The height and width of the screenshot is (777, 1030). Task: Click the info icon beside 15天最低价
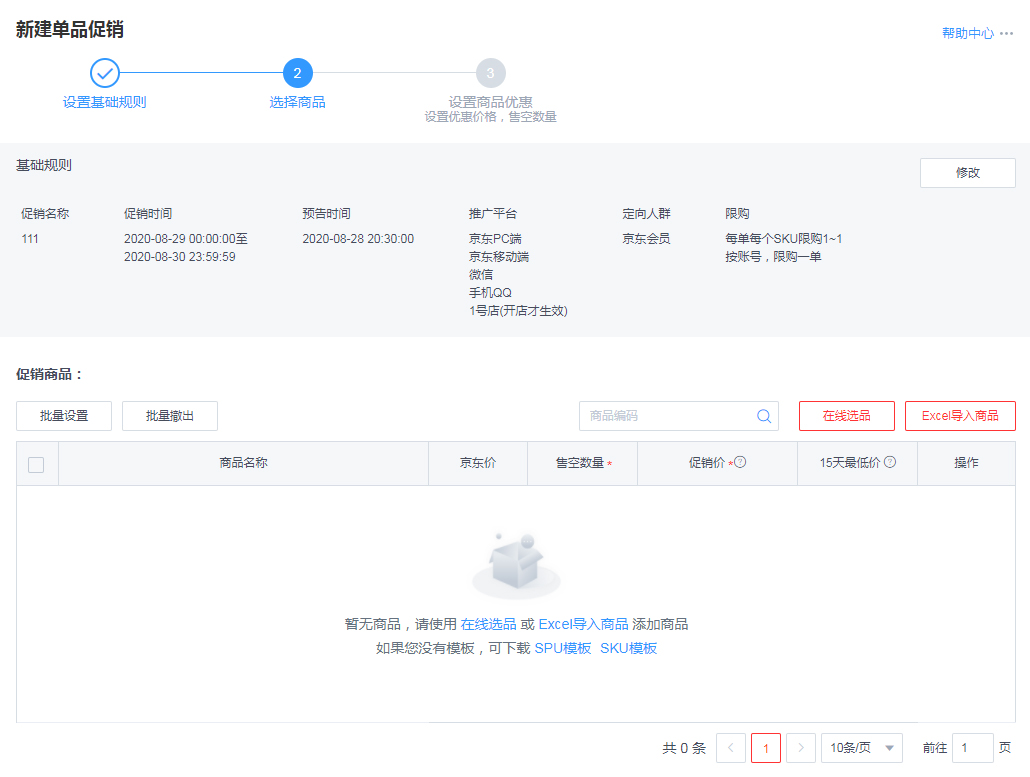coord(890,462)
